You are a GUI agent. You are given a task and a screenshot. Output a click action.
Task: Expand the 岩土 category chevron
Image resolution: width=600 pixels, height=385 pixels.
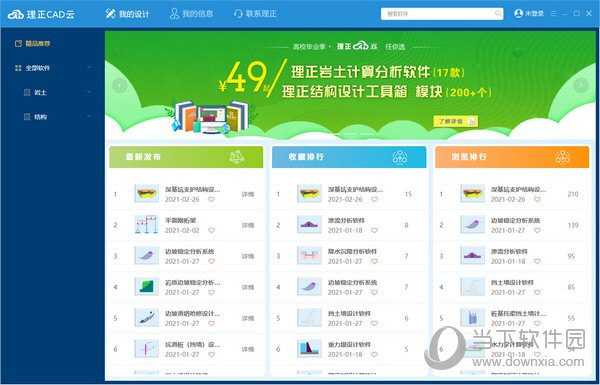coord(89,92)
